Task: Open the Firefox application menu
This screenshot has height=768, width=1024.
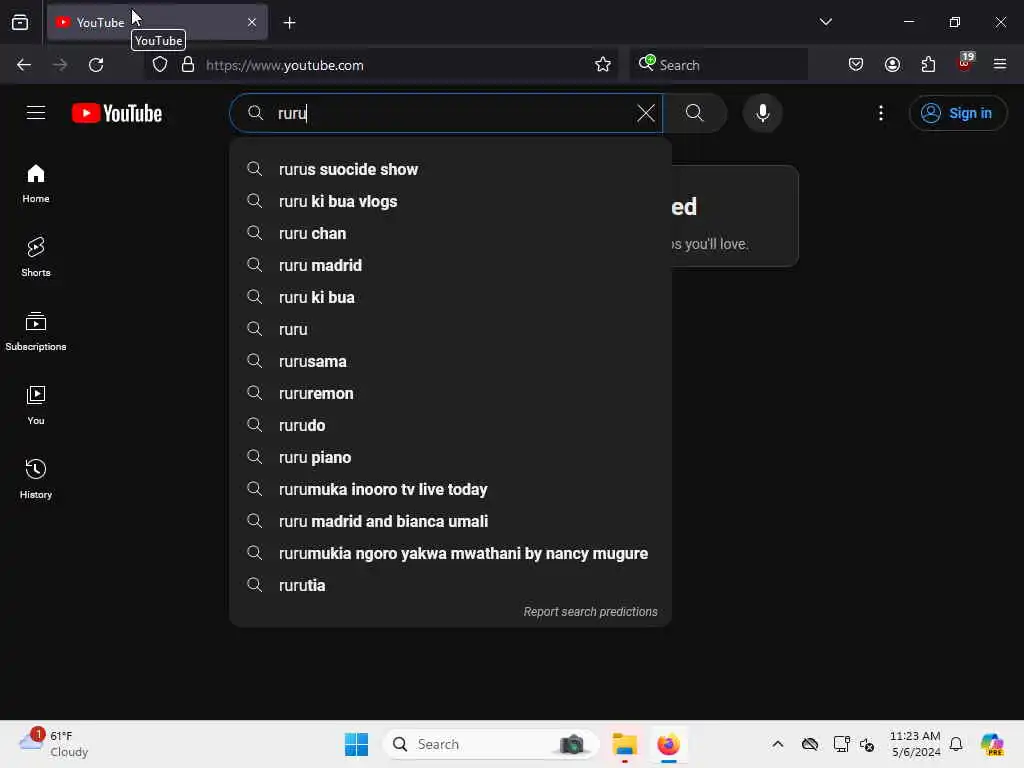Action: coord(1000,65)
